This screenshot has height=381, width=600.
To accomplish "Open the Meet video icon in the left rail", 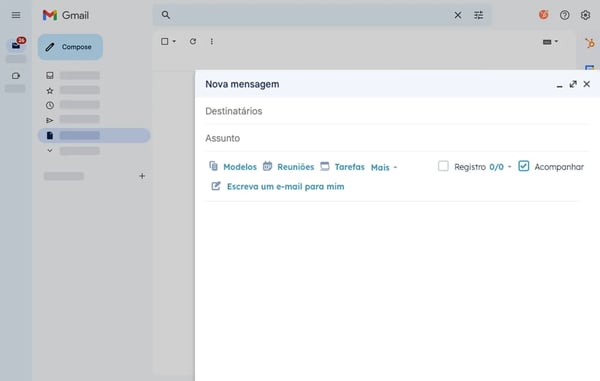I will (x=16, y=76).
